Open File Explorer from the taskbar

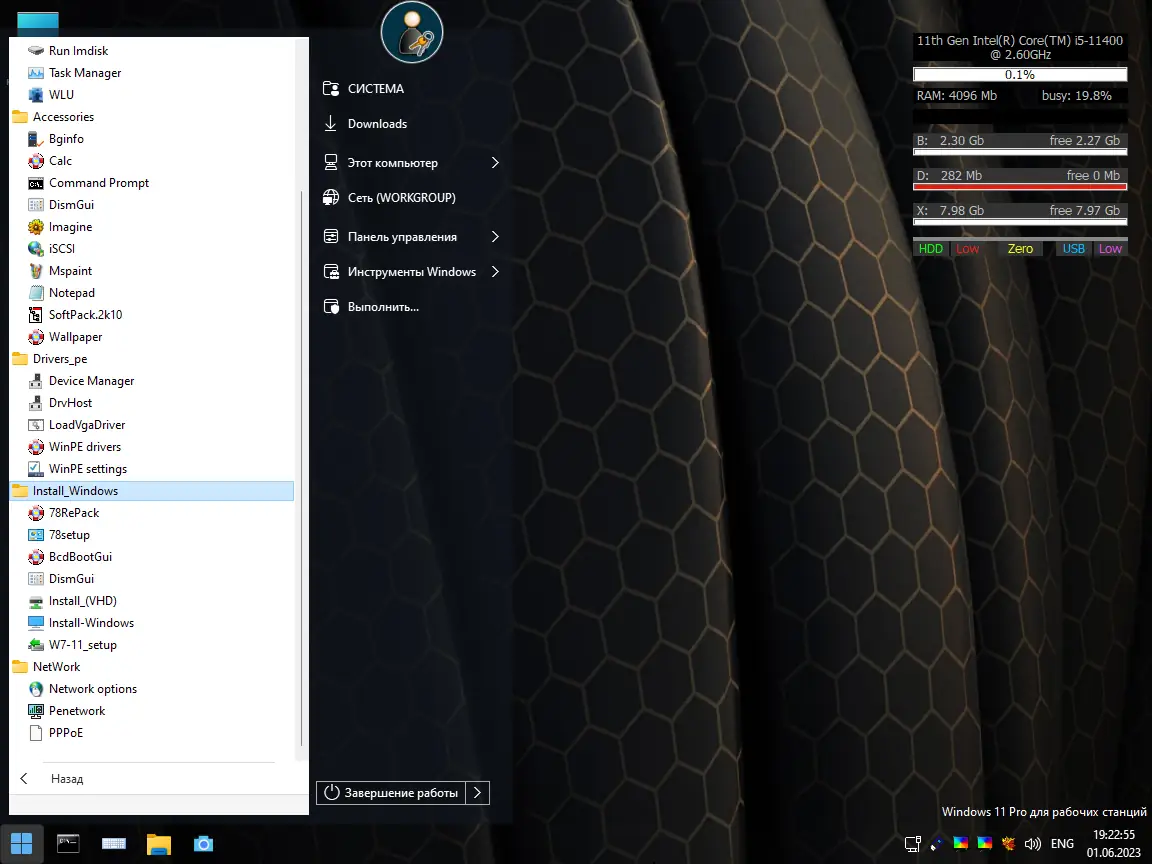tap(159, 844)
